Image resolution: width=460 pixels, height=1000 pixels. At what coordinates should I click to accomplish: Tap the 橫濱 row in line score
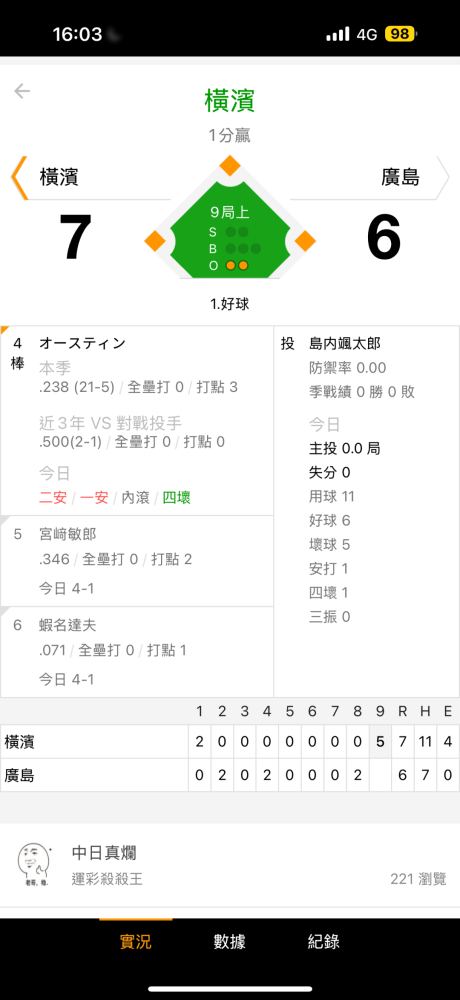(x=230, y=742)
